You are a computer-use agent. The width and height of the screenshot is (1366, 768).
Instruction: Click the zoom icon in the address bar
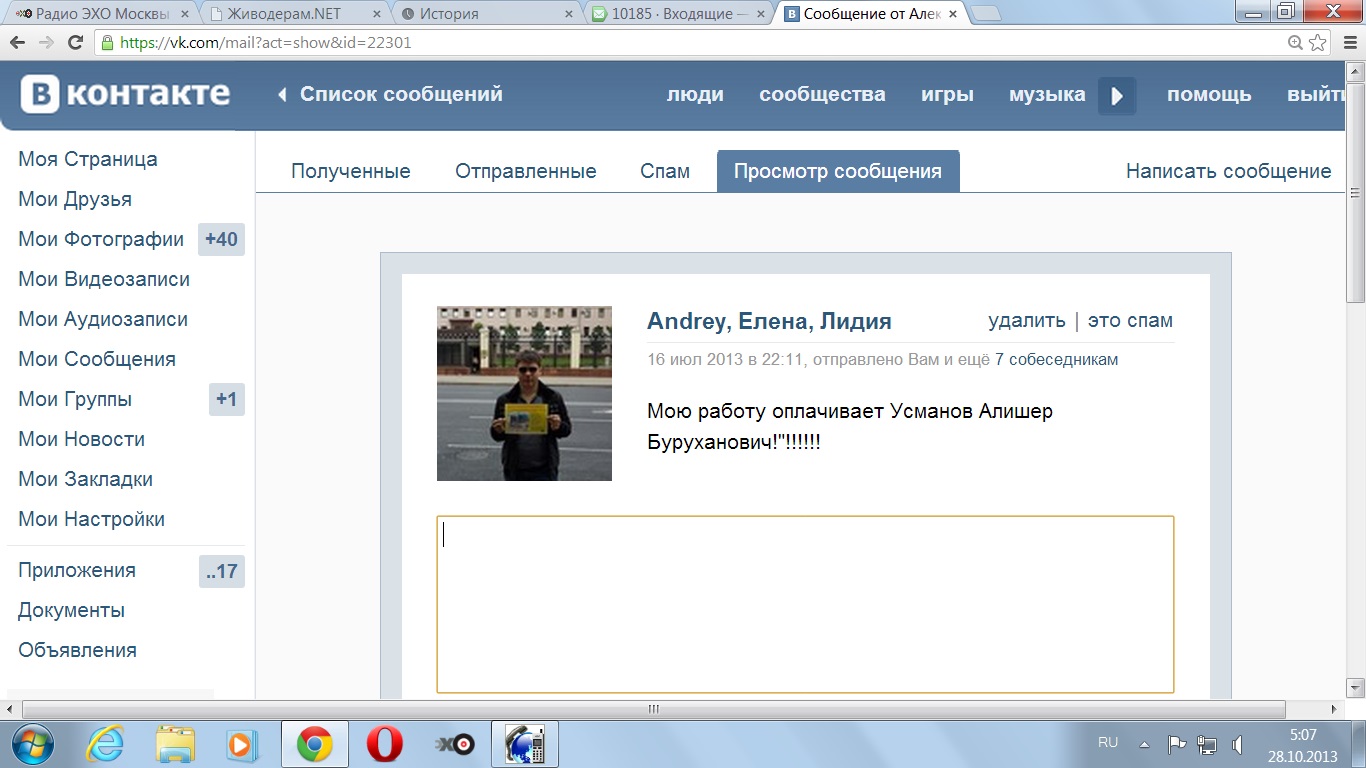[1295, 43]
